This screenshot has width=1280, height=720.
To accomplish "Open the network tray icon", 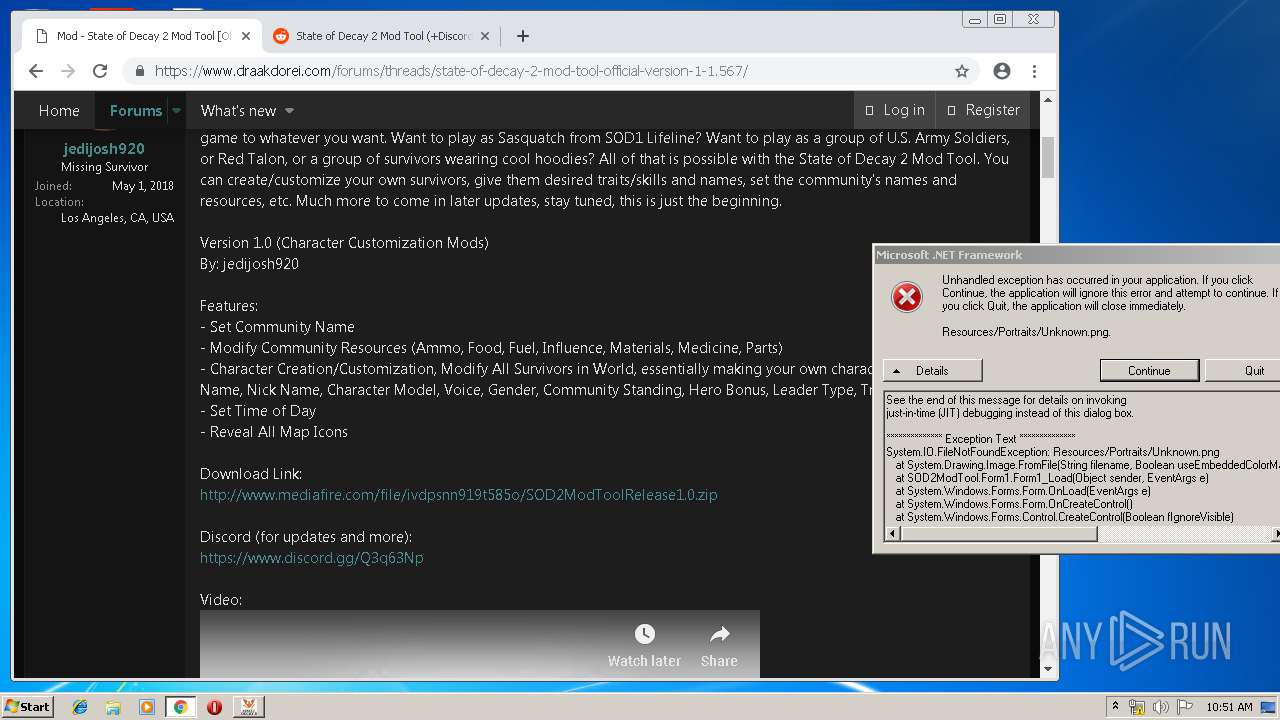I will tap(1137, 707).
